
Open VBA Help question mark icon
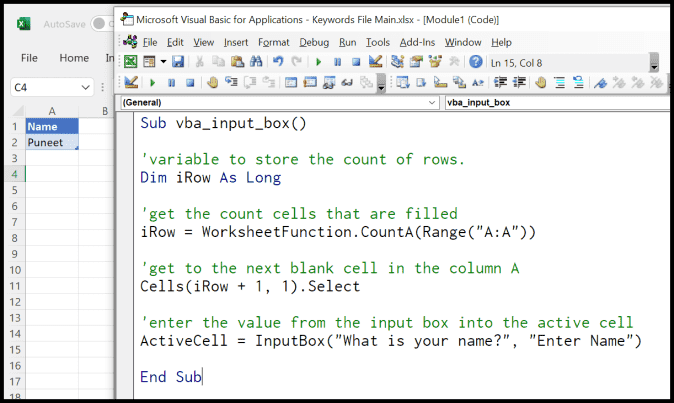click(x=475, y=62)
